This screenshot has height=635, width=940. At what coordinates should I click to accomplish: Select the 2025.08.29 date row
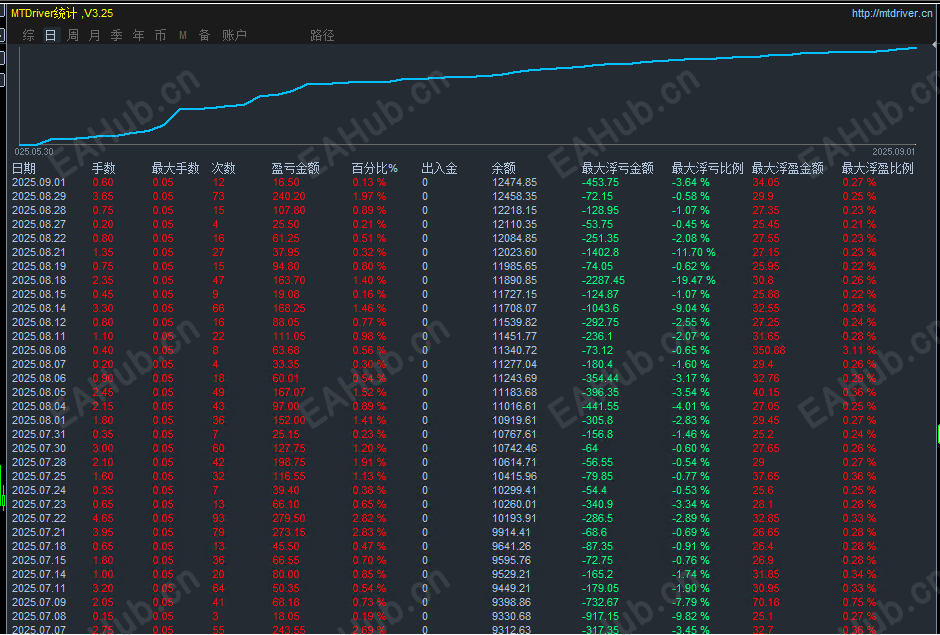pos(39,196)
